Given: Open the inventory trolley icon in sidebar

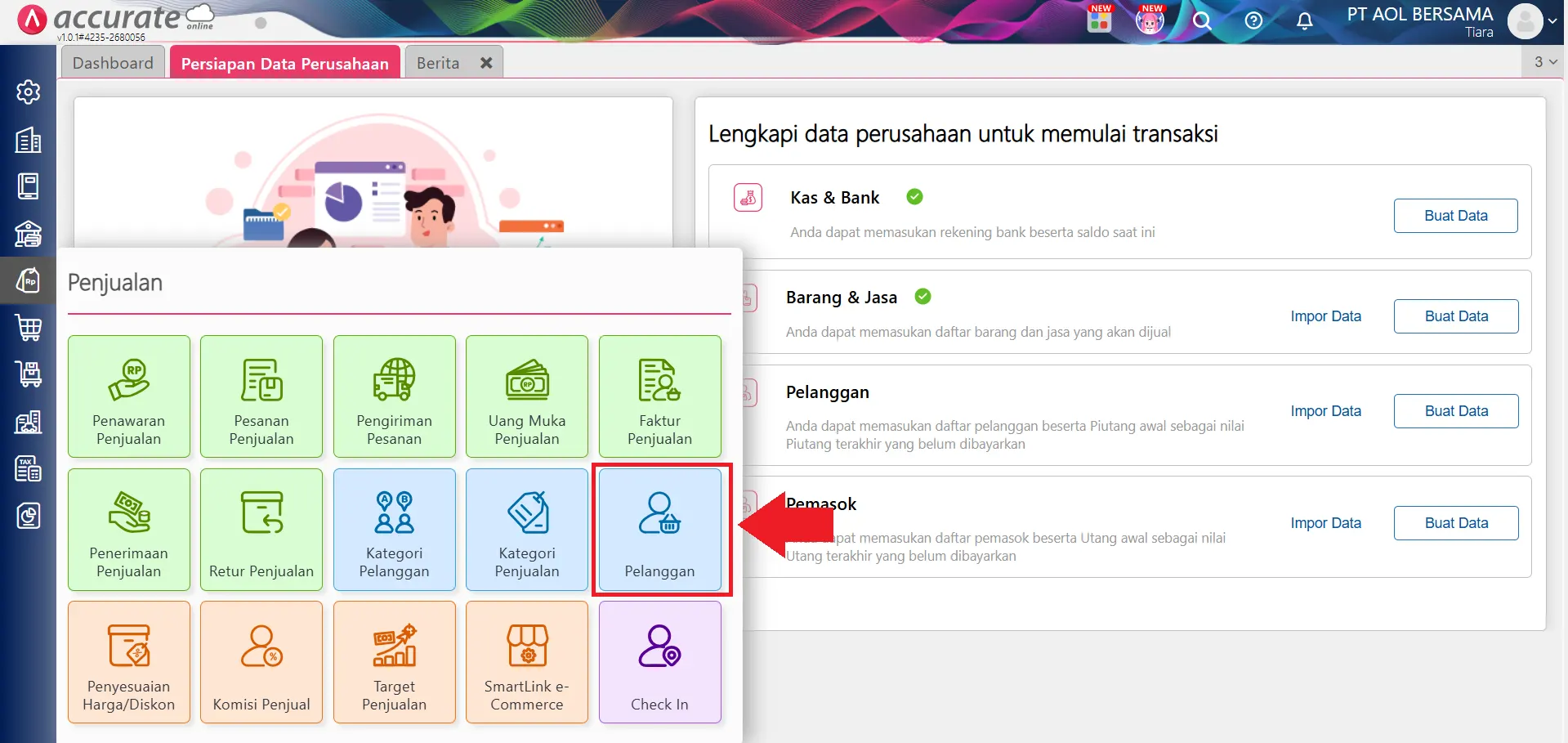Looking at the screenshot, I should click(x=29, y=374).
